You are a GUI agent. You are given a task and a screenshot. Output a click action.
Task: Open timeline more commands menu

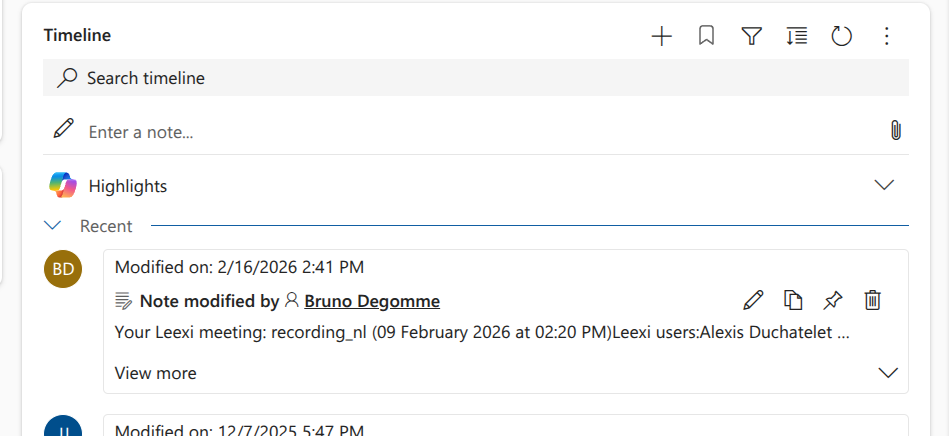coord(886,36)
